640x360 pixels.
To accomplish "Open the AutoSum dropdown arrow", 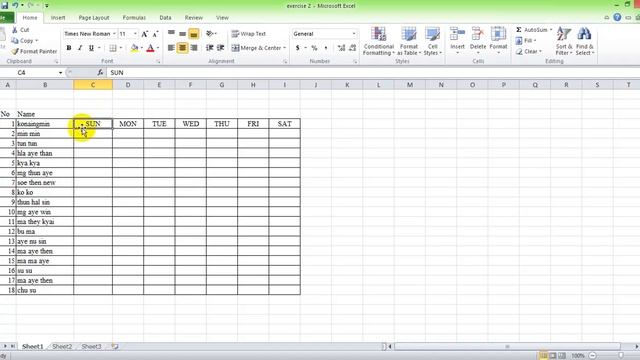I will [551, 30].
